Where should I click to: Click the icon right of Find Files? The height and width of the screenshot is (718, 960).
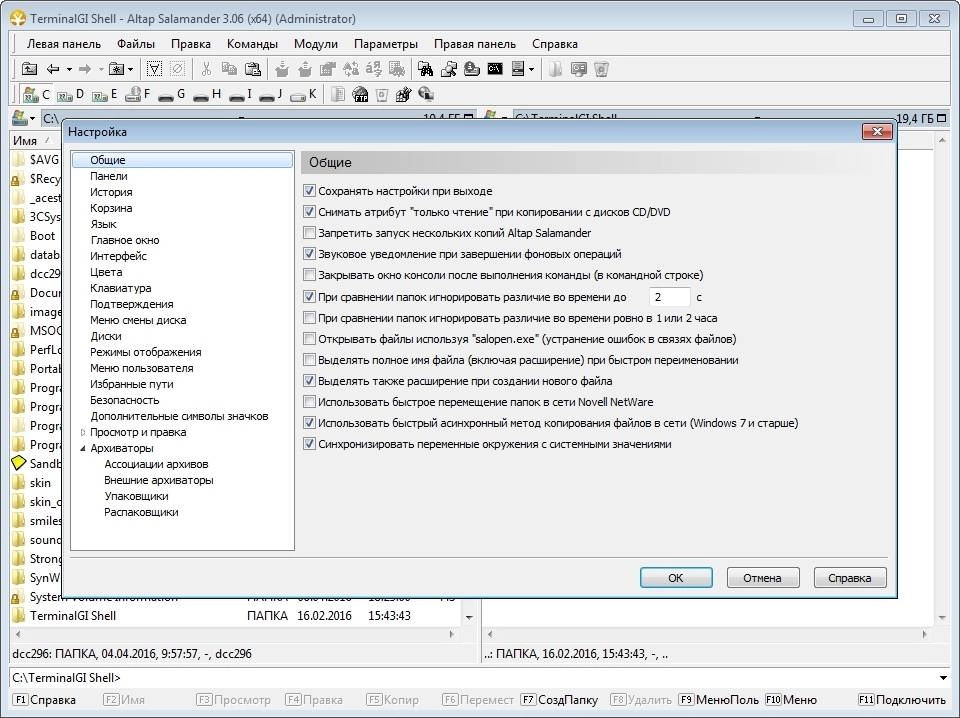pos(448,69)
